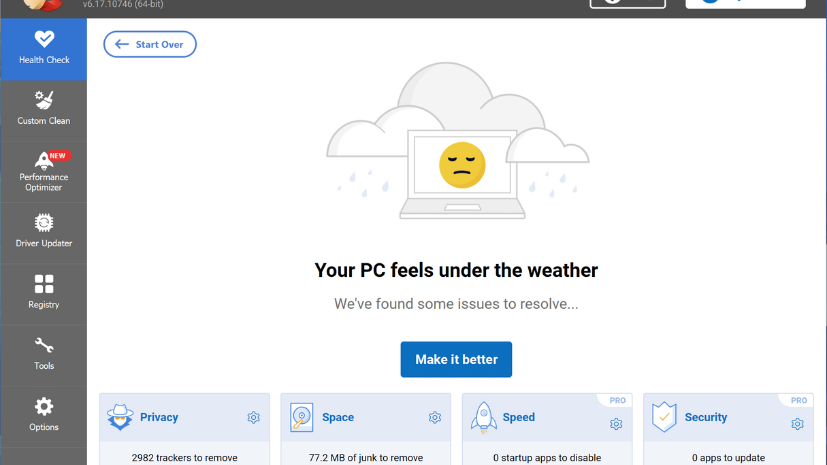Viewport: 827px width, 465px height.
Task: Click the Security shield icon
Action: click(x=664, y=418)
